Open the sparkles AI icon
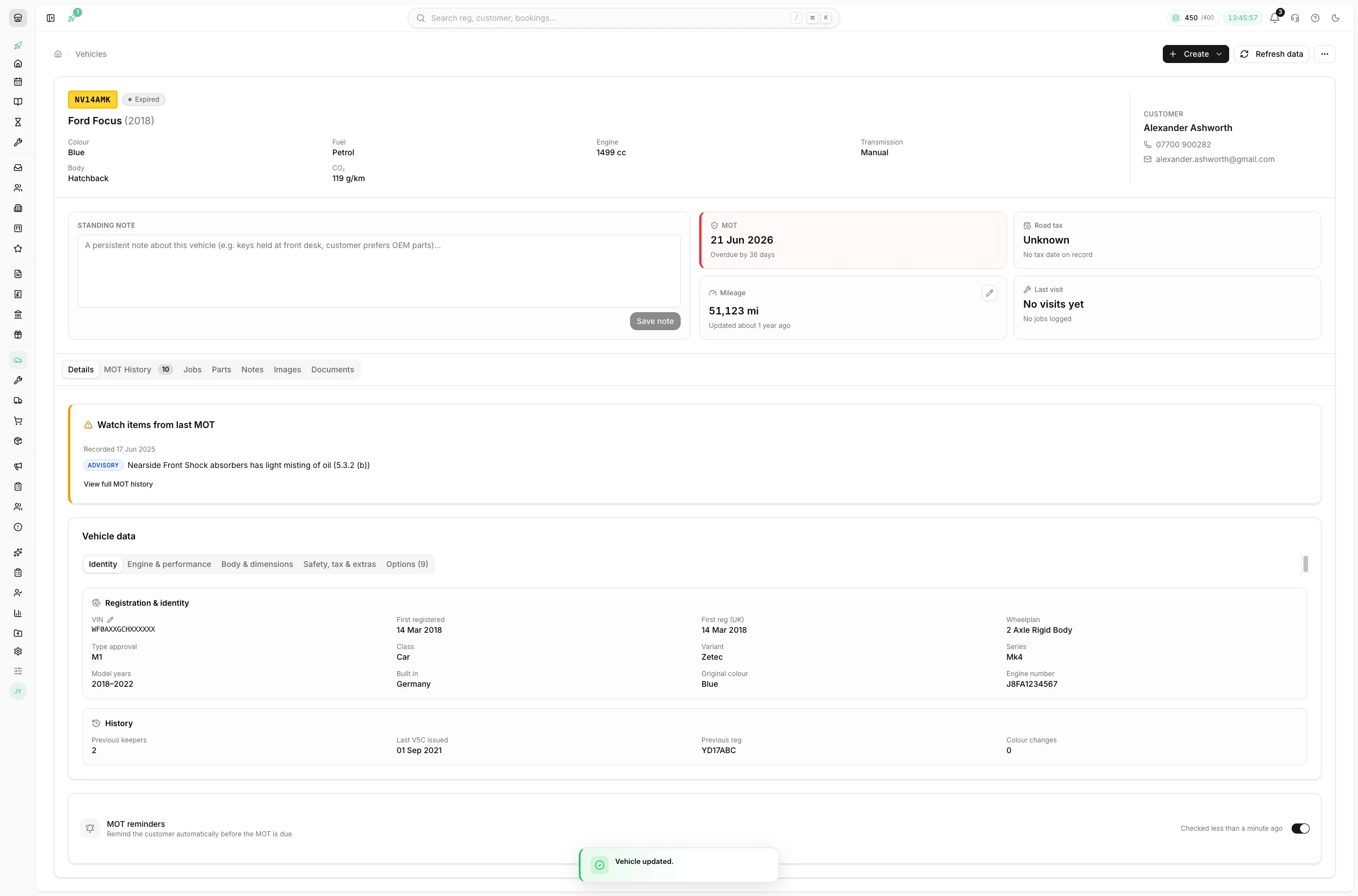Screen dimensions: 1358x896 click(17, 552)
